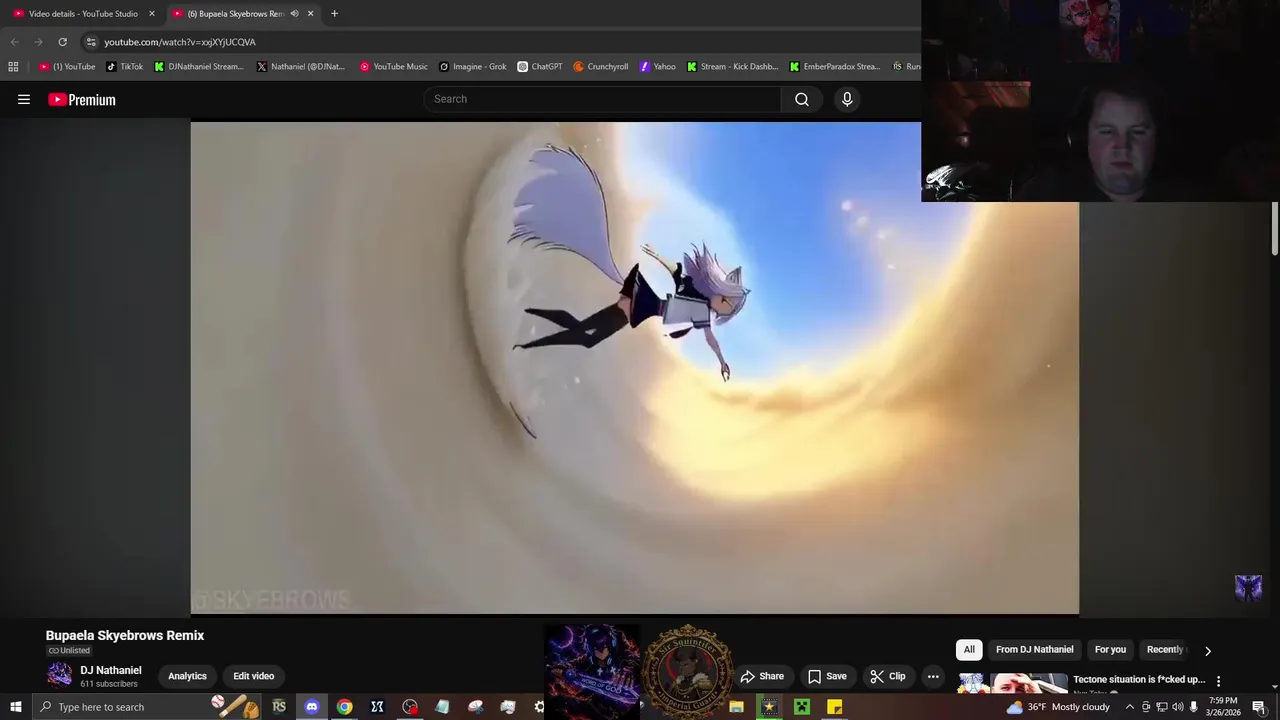Open the YouTube bookmark

pyautogui.click(x=68, y=67)
